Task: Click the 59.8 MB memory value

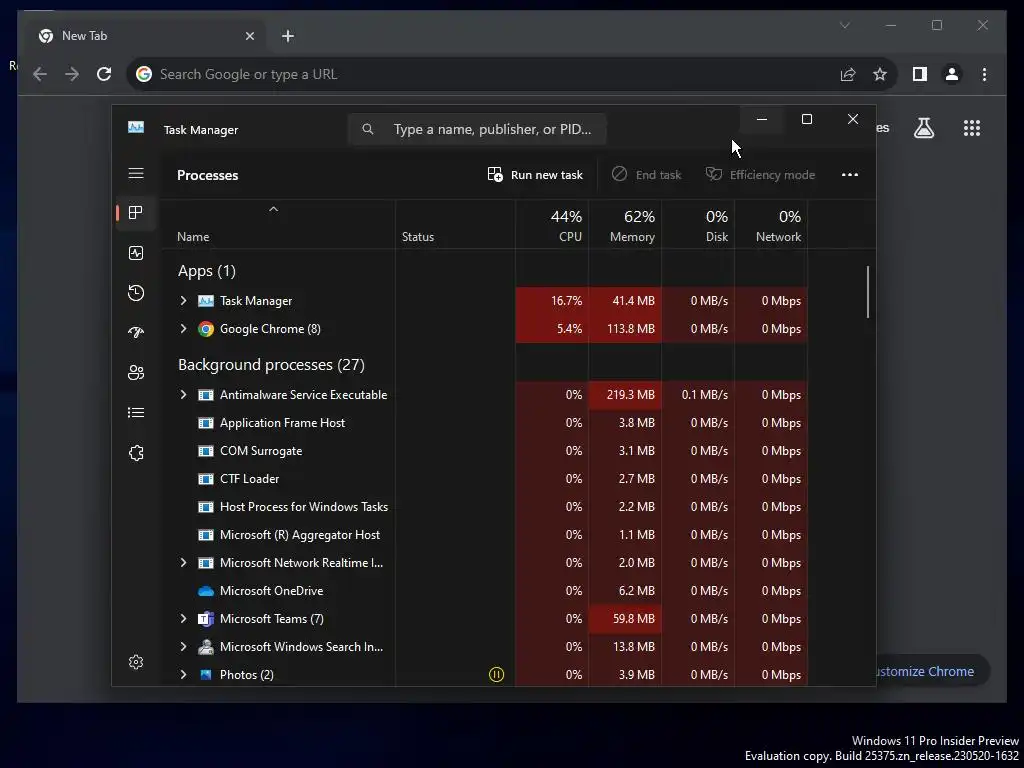Action: coord(625,618)
